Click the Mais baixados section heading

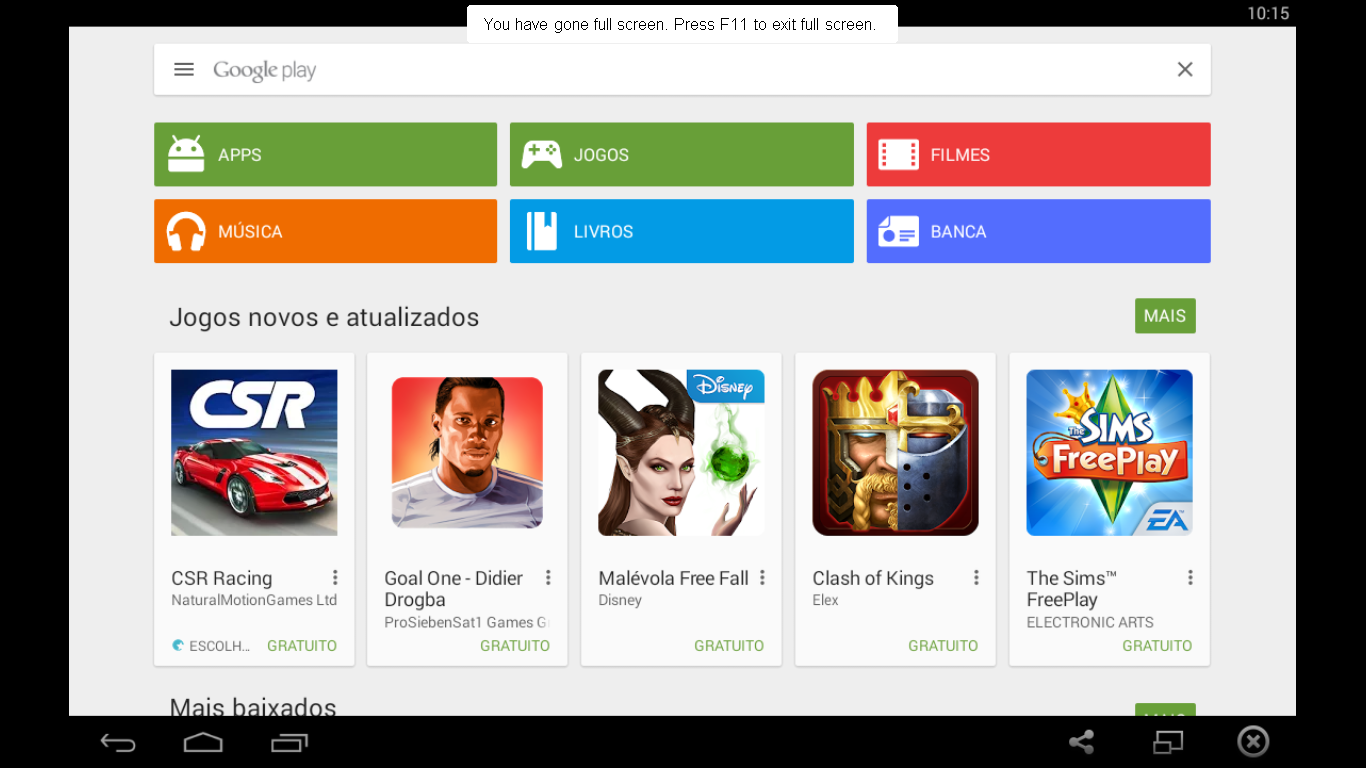point(253,706)
